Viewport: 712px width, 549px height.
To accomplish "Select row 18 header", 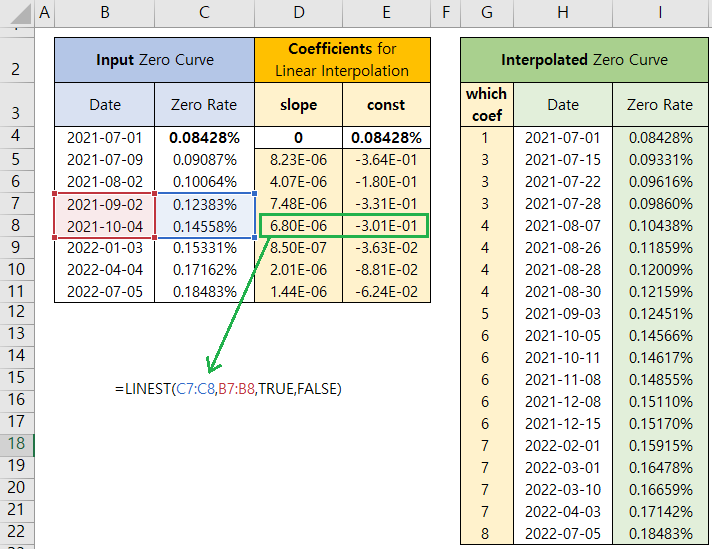I will click(x=17, y=443).
